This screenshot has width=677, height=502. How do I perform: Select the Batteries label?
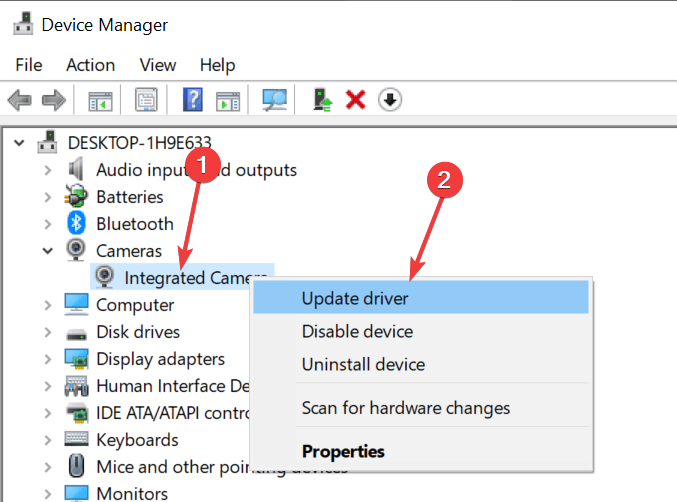point(130,197)
